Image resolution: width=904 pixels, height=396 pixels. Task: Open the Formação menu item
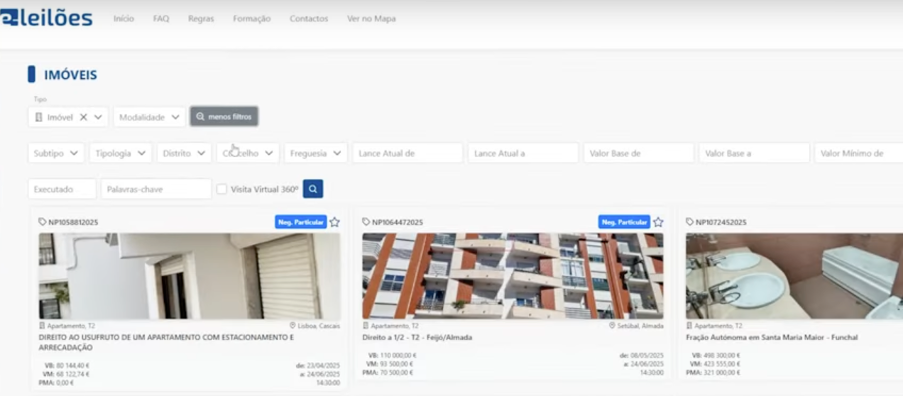[x=251, y=19]
